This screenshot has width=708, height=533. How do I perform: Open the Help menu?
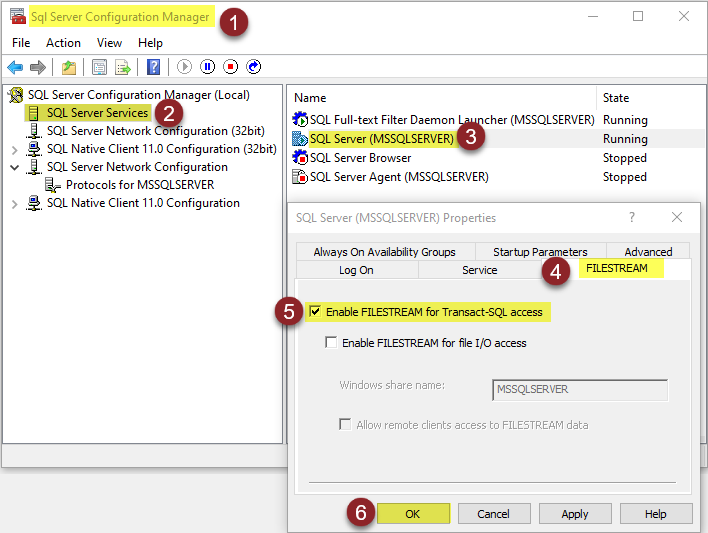coord(150,43)
